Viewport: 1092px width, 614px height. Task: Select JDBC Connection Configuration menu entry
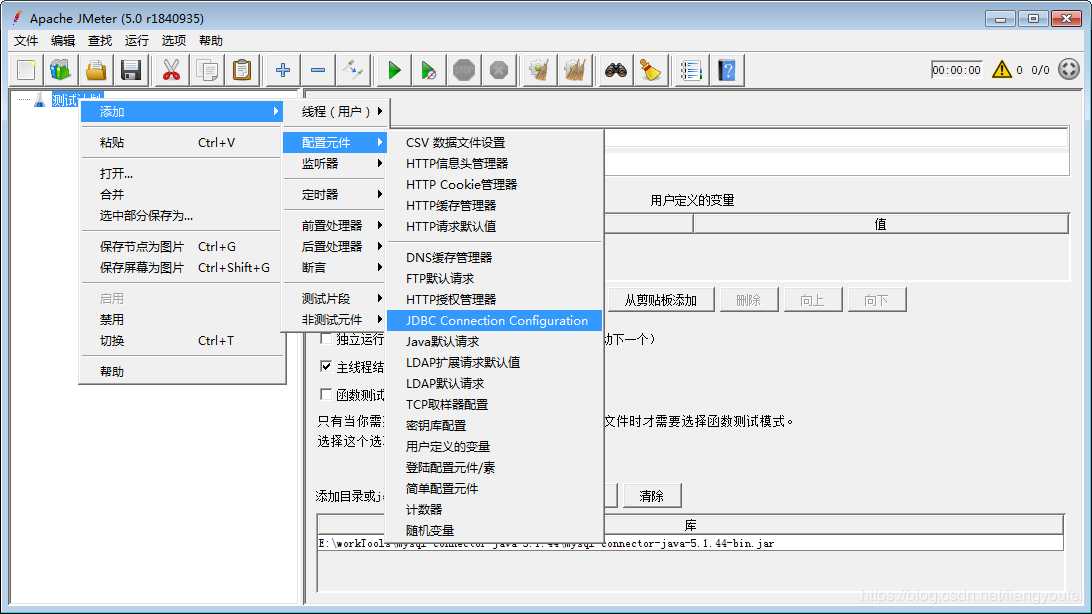(494, 320)
